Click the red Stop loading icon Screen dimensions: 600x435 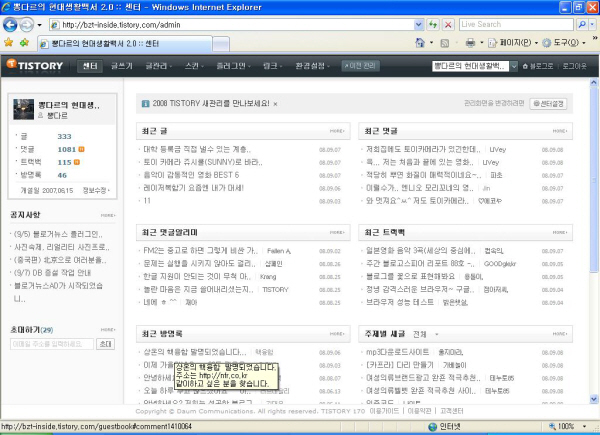[x=448, y=25]
